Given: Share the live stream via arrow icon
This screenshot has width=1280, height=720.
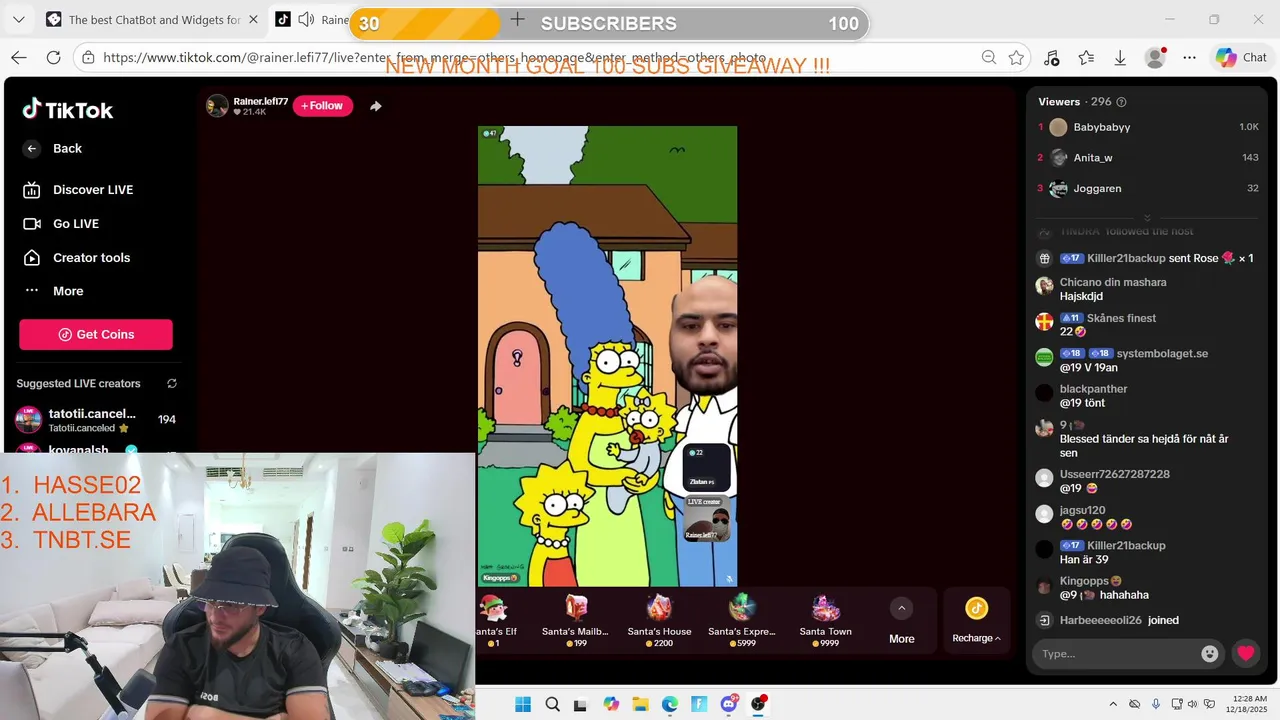Looking at the screenshot, I should 376,106.
